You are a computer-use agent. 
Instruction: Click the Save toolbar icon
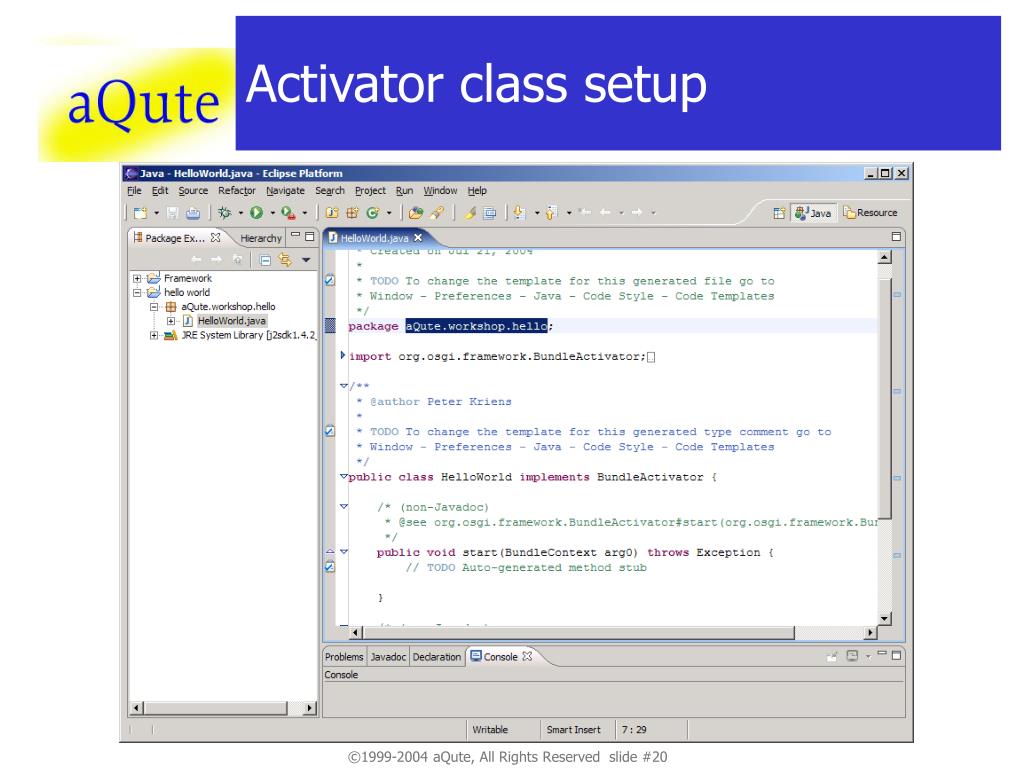click(172, 213)
